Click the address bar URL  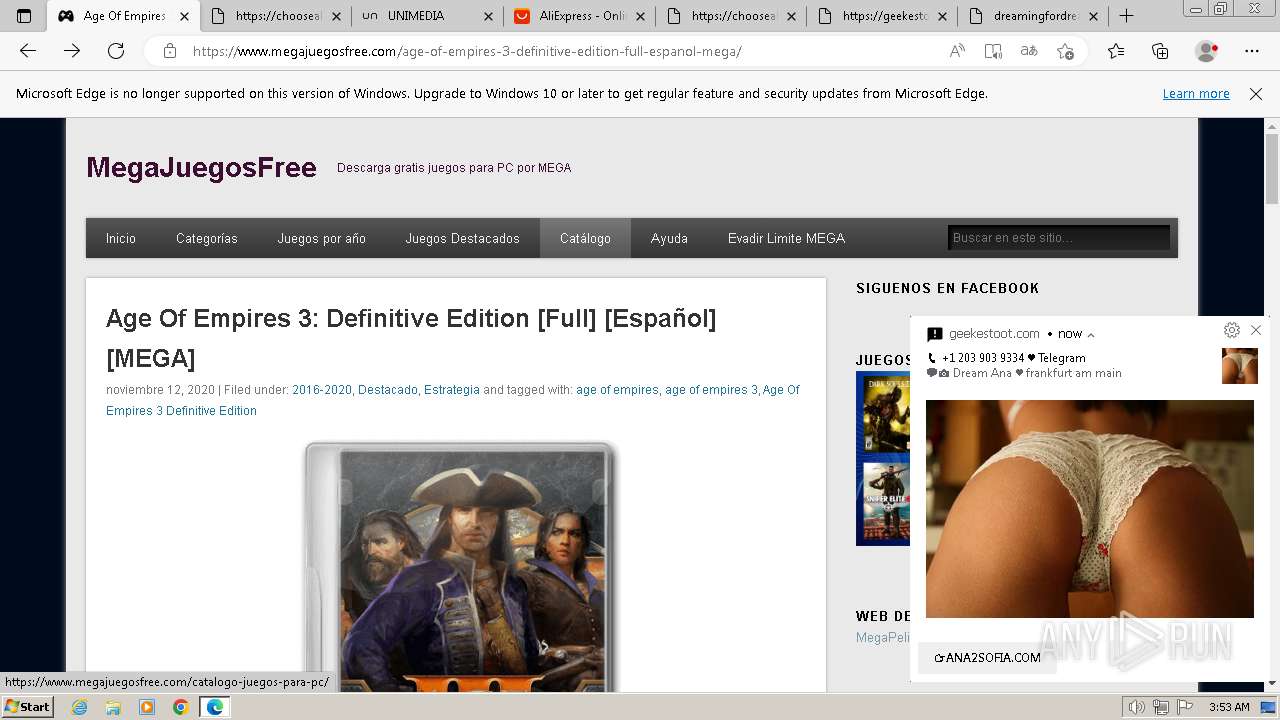[x=467, y=51]
